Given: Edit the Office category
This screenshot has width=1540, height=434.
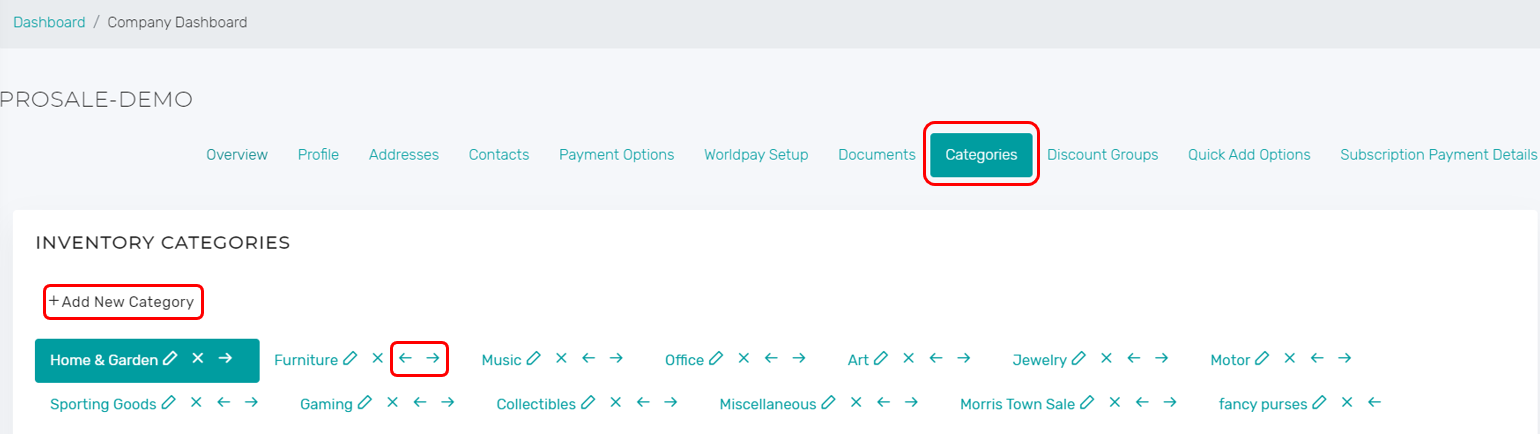Looking at the screenshot, I should (715, 358).
